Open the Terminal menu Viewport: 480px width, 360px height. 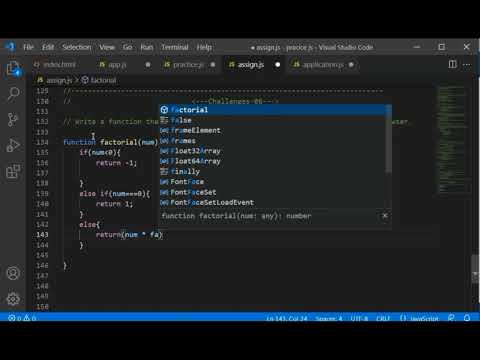(175, 47)
